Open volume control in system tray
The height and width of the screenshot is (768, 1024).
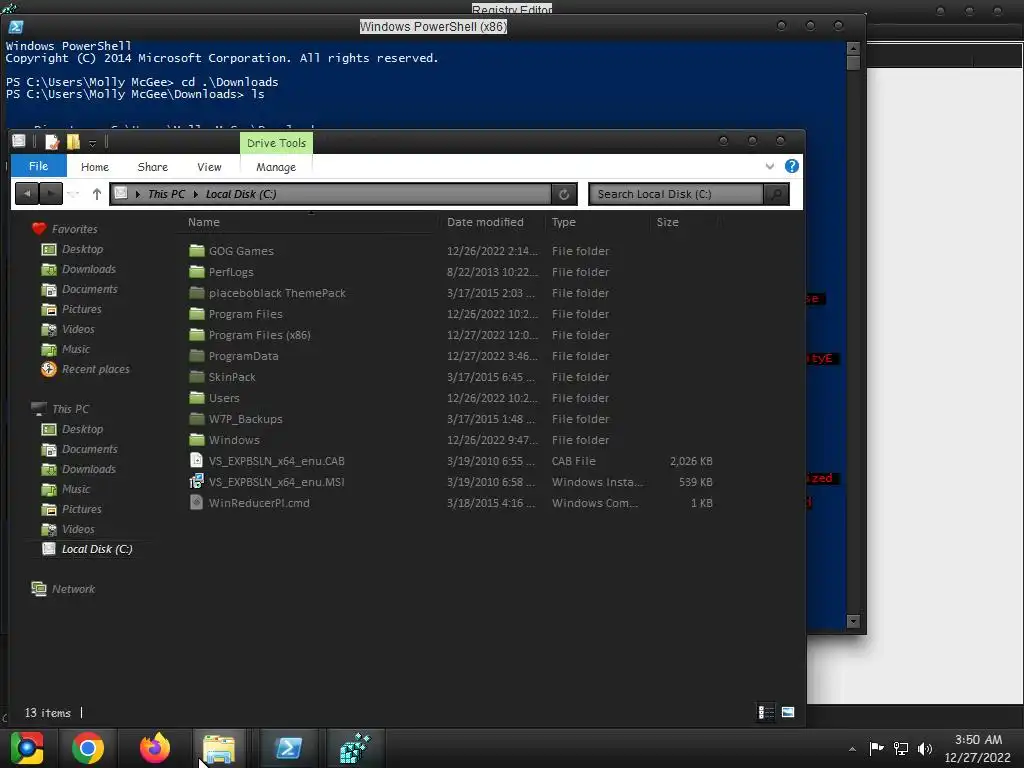point(925,748)
